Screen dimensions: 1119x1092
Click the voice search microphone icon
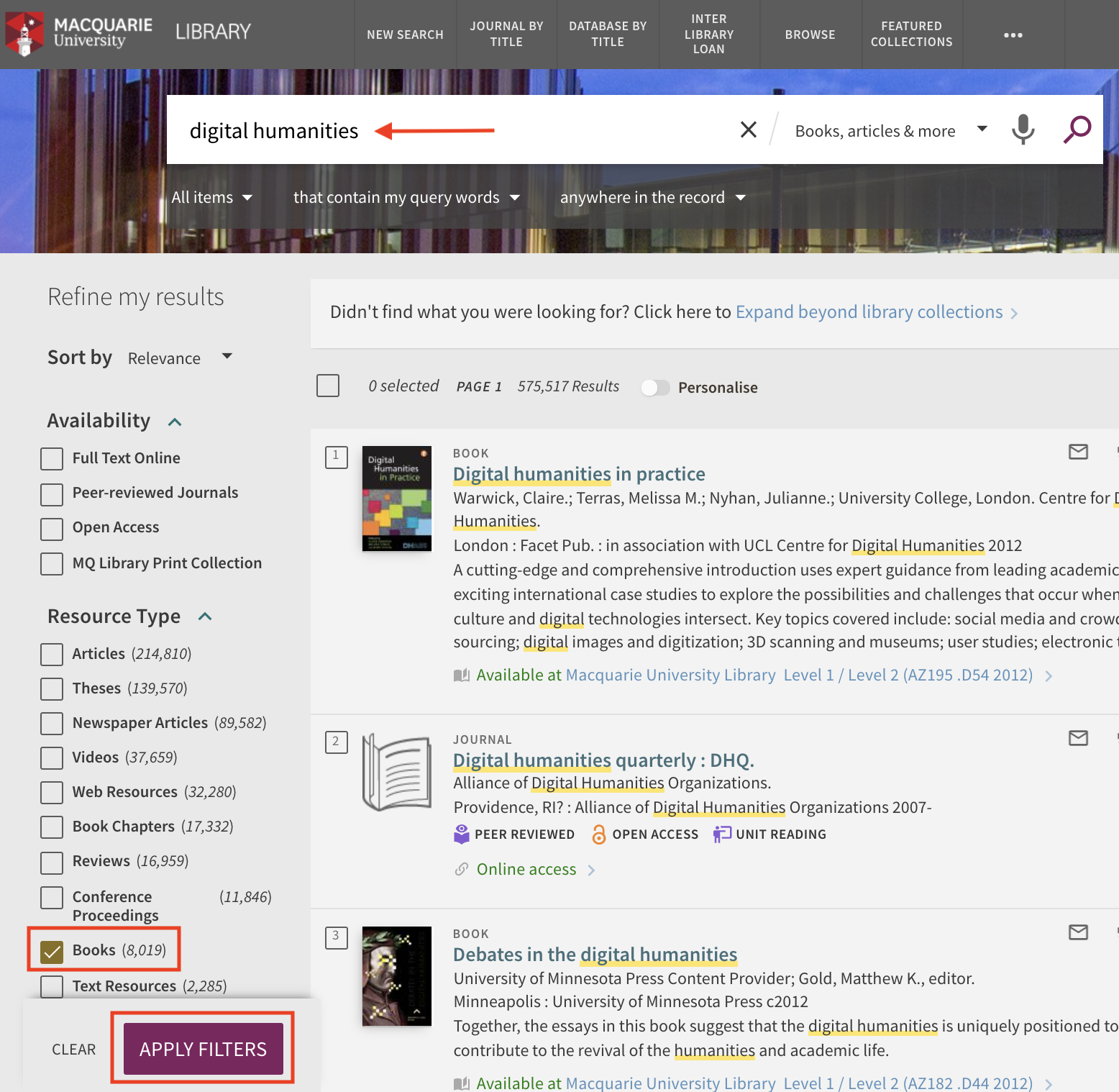coord(1022,130)
